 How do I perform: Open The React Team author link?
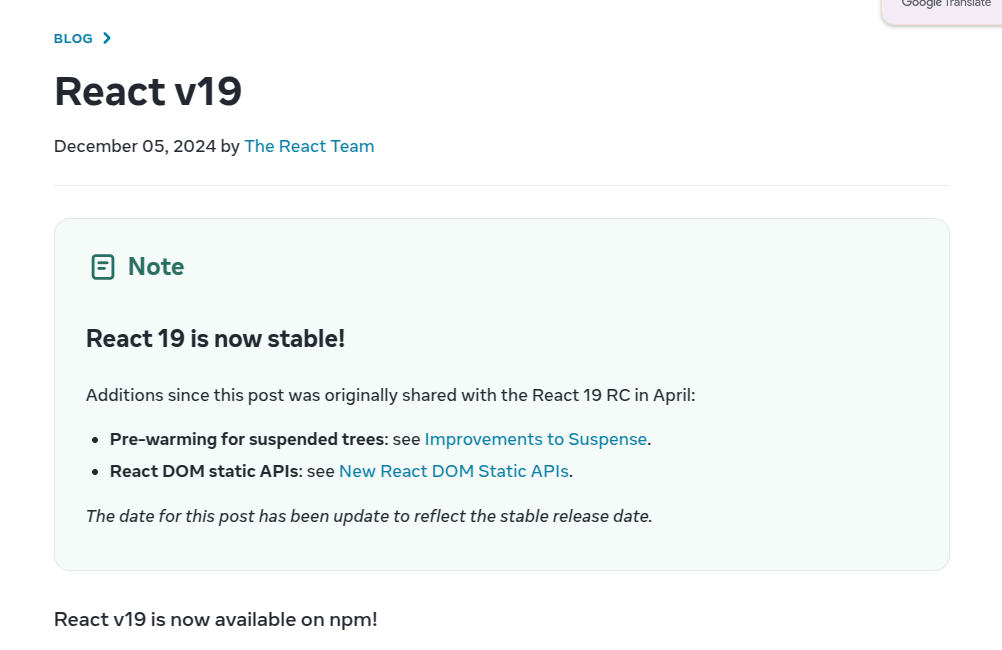coord(309,146)
